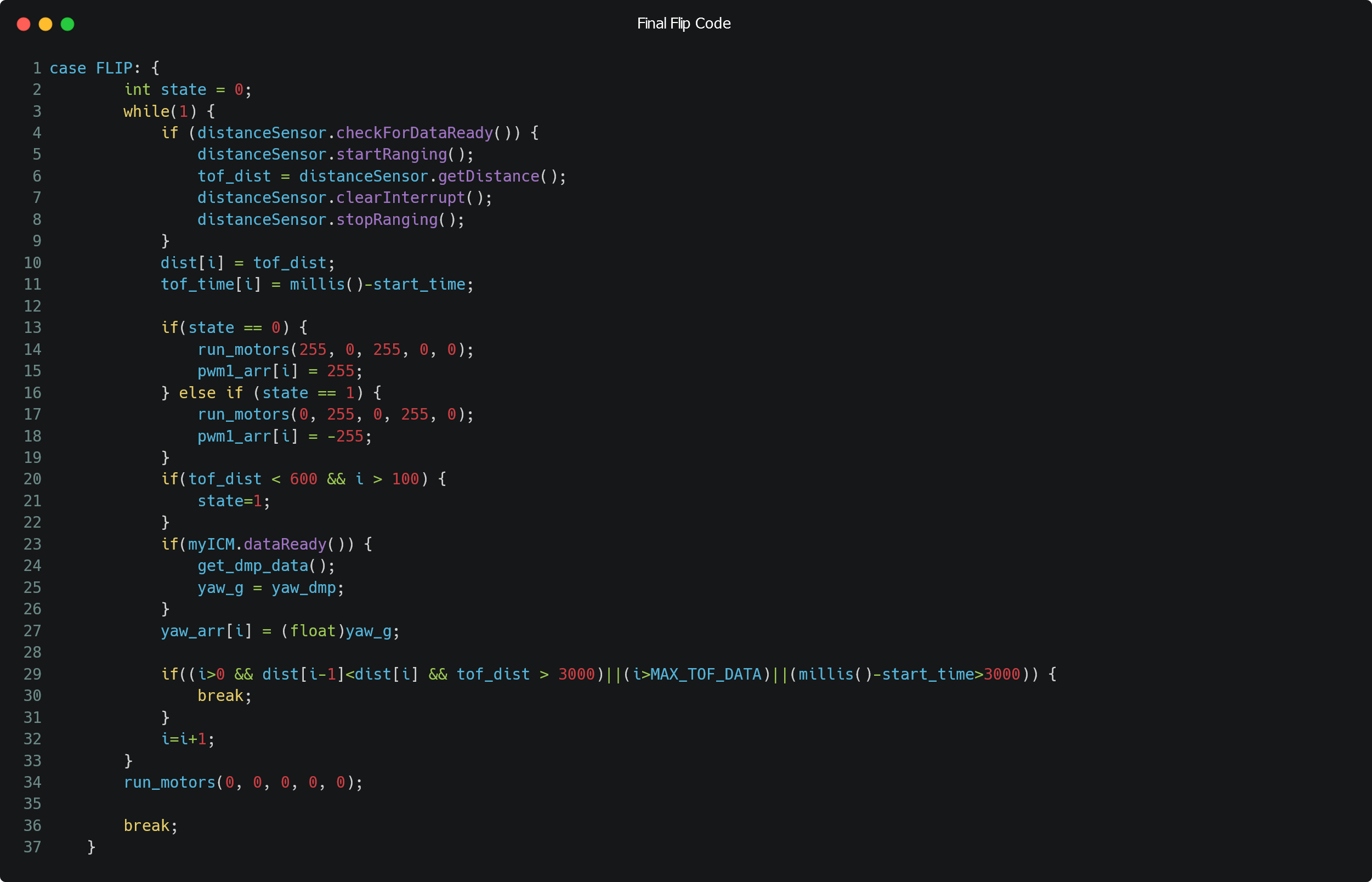Click 'else if (state == 1)' on line 16
The height and width of the screenshot is (882, 1372).
tap(271, 393)
